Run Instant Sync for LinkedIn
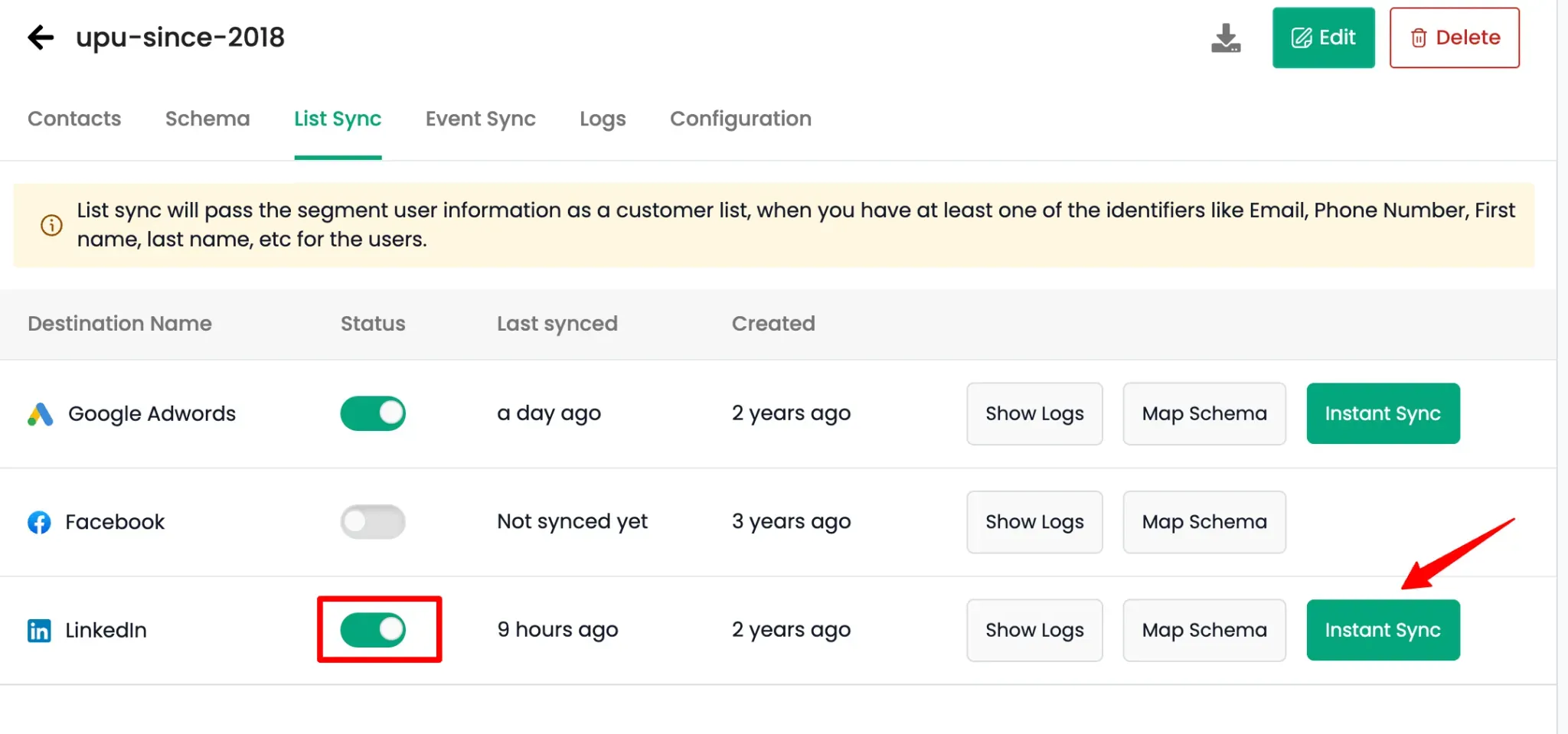 click(1383, 630)
